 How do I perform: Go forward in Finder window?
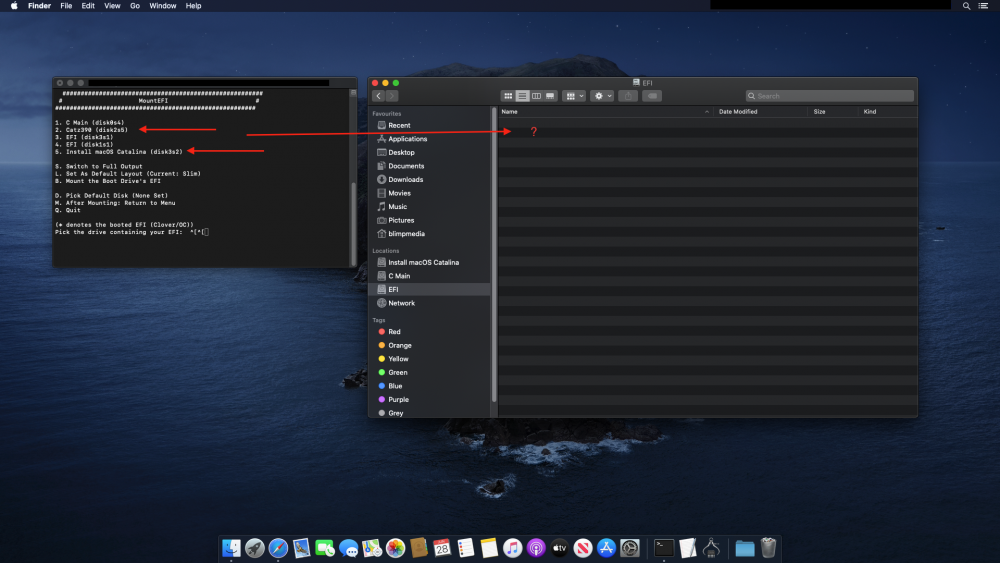pos(392,96)
